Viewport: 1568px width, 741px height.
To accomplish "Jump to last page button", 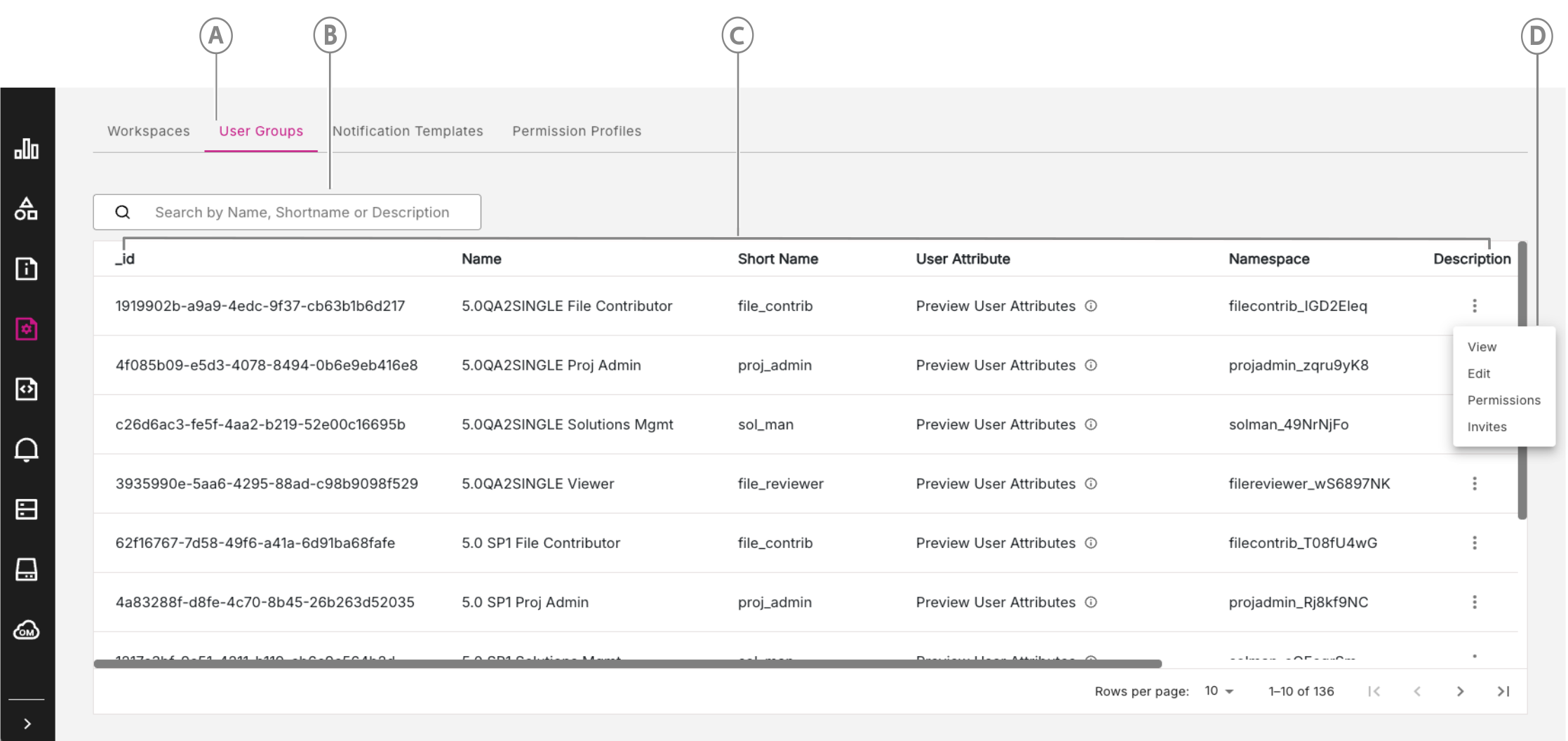I will click(1503, 691).
